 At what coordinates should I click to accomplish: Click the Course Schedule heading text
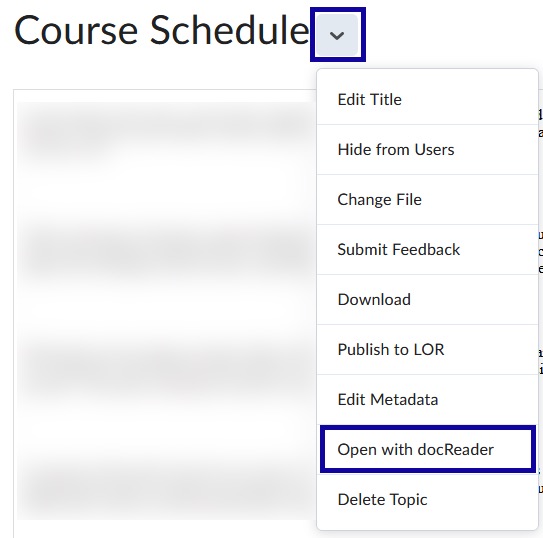tap(161, 30)
